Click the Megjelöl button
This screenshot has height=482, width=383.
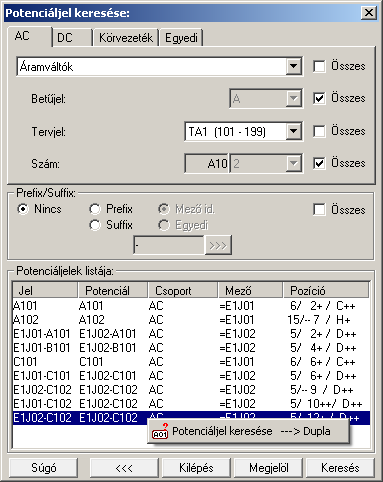tap(269, 468)
